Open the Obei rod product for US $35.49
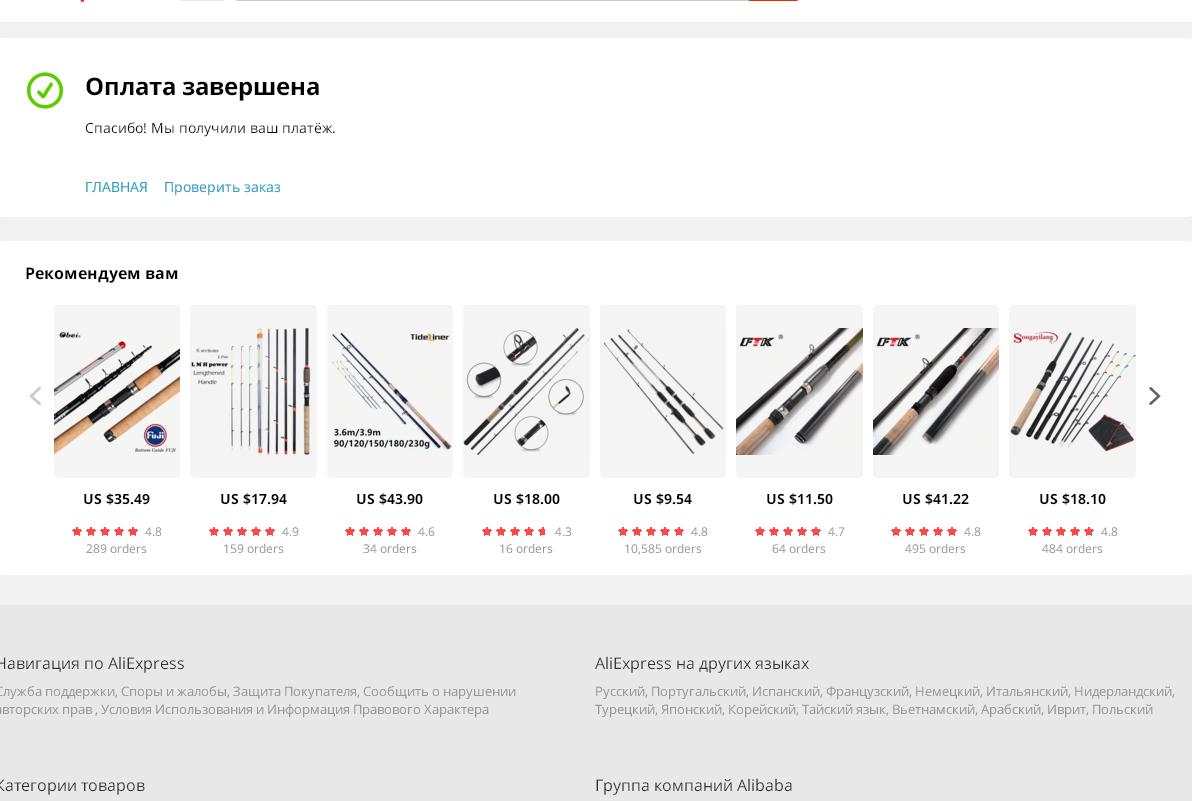1192x801 pixels. (116, 391)
